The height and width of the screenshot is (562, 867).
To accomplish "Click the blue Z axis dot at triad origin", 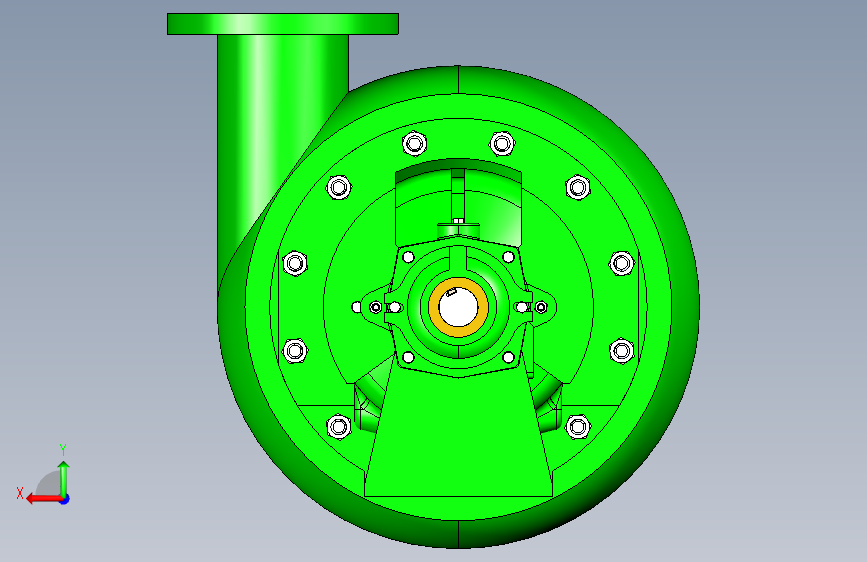I will pyautogui.click(x=65, y=499).
